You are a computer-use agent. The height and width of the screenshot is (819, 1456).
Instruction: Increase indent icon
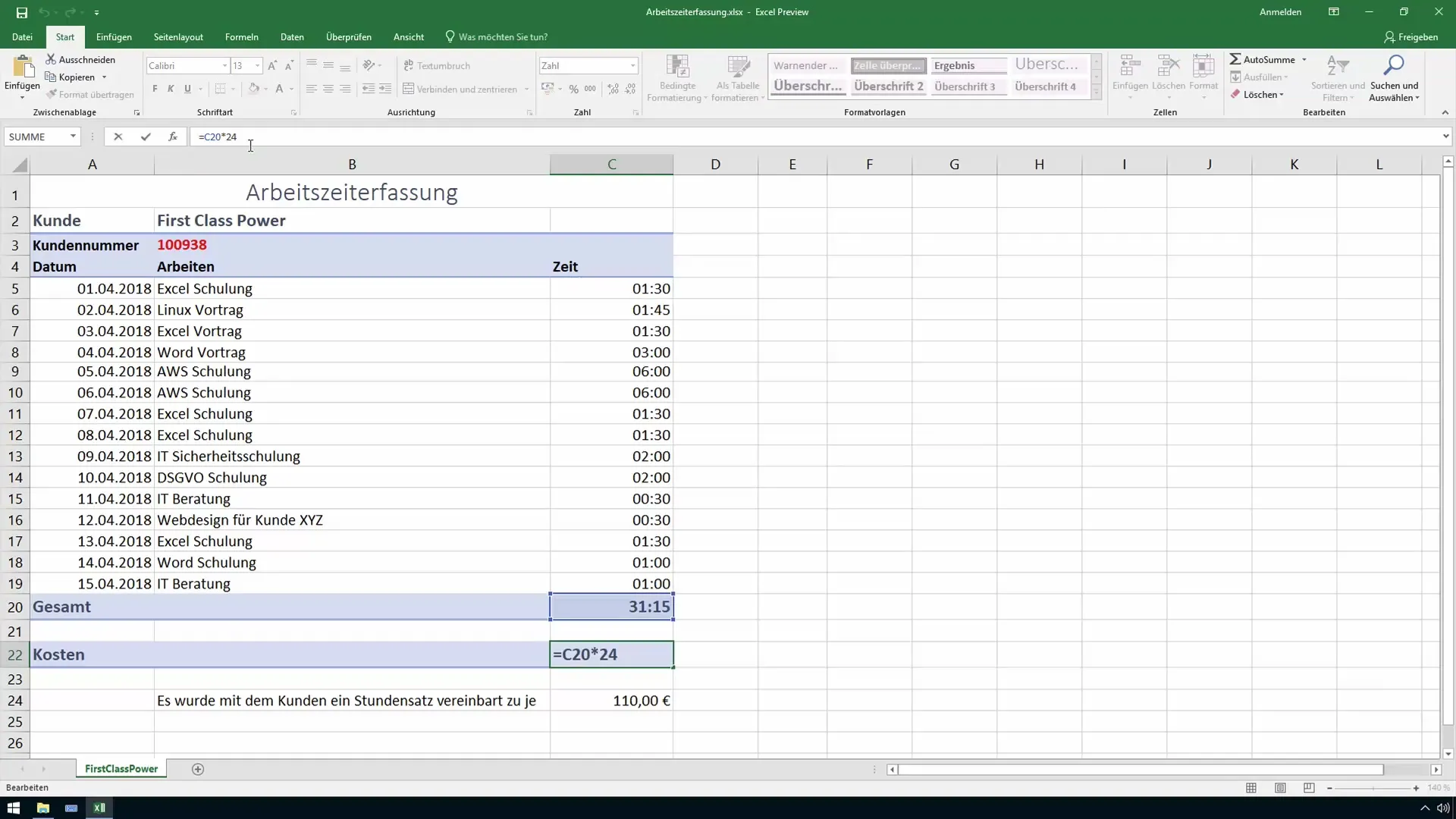point(385,89)
